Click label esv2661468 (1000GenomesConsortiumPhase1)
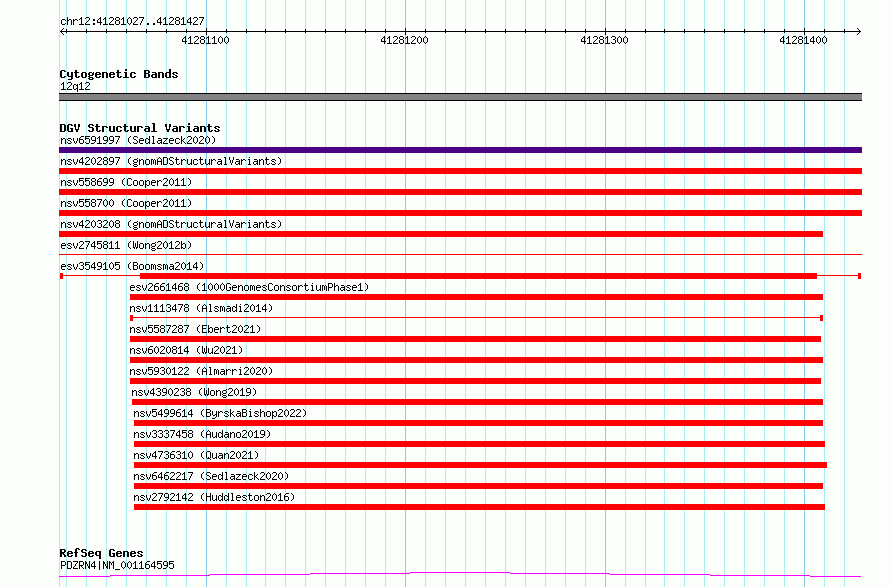 (249, 287)
